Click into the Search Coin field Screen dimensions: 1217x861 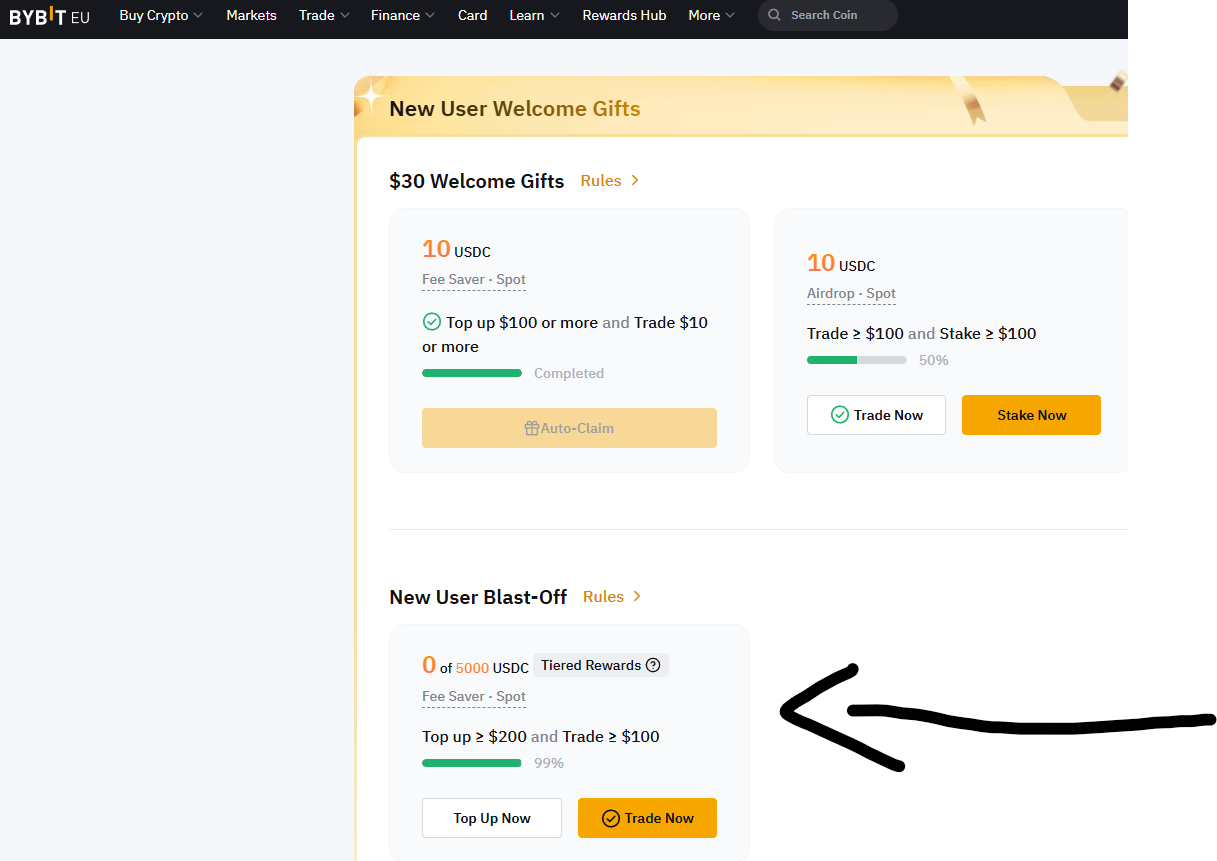tap(828, 15)
